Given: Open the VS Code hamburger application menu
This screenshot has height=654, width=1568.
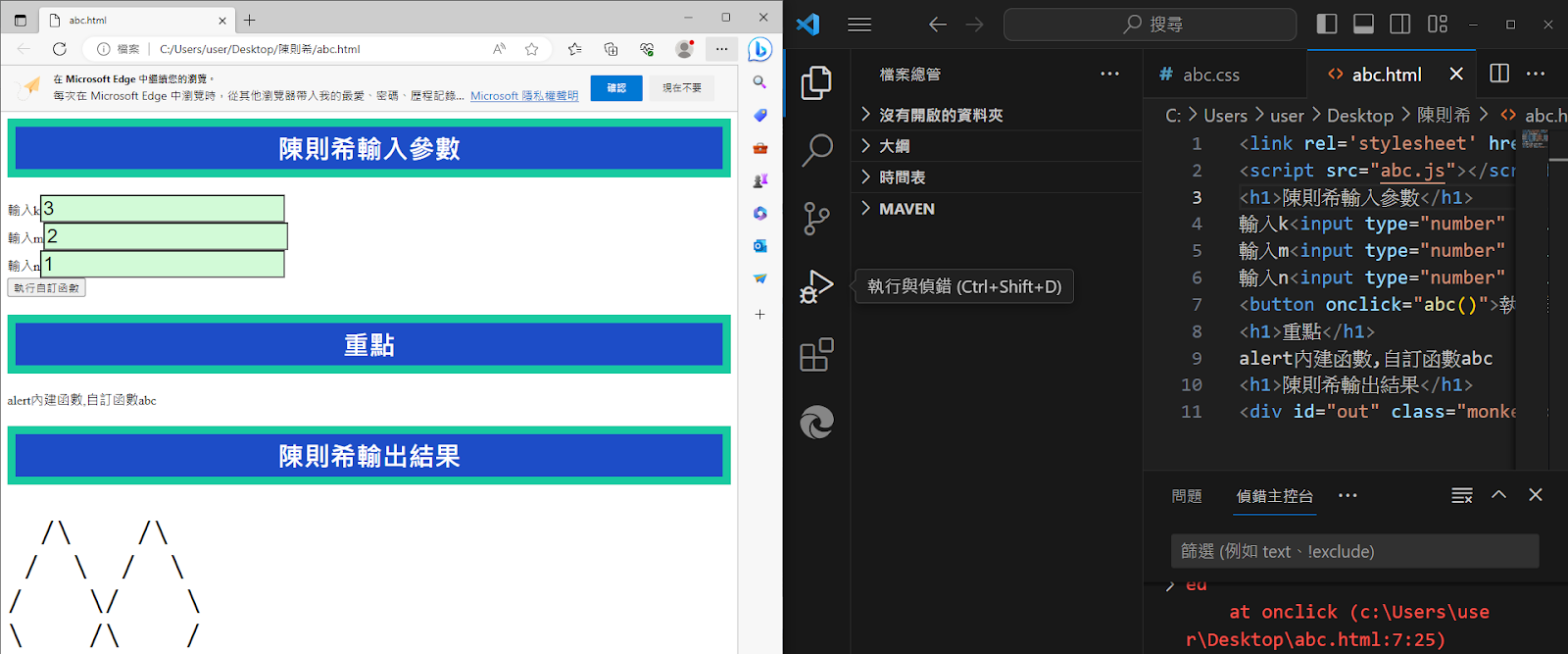Looking at the screenshot, I should coord(859,25).
